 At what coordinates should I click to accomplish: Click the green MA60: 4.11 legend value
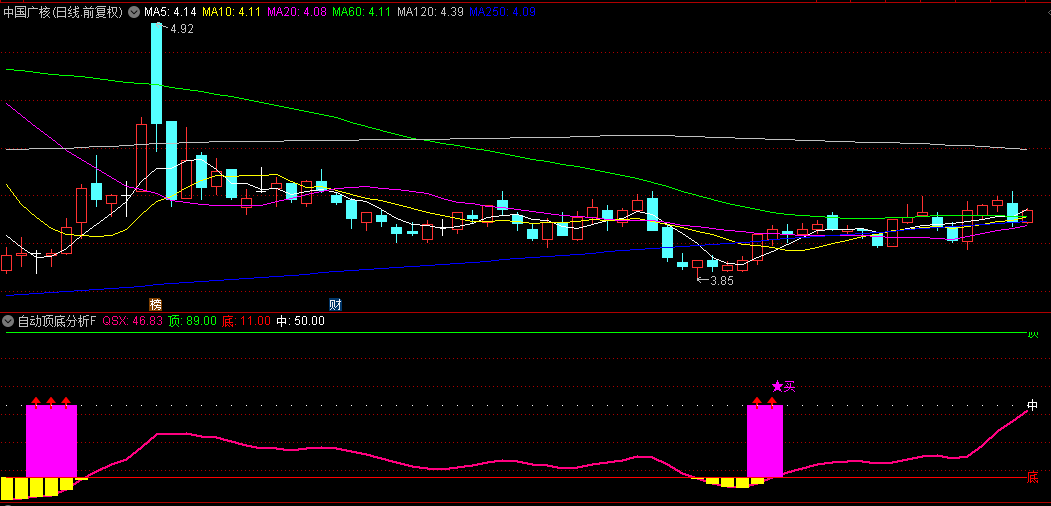point(361,11)
